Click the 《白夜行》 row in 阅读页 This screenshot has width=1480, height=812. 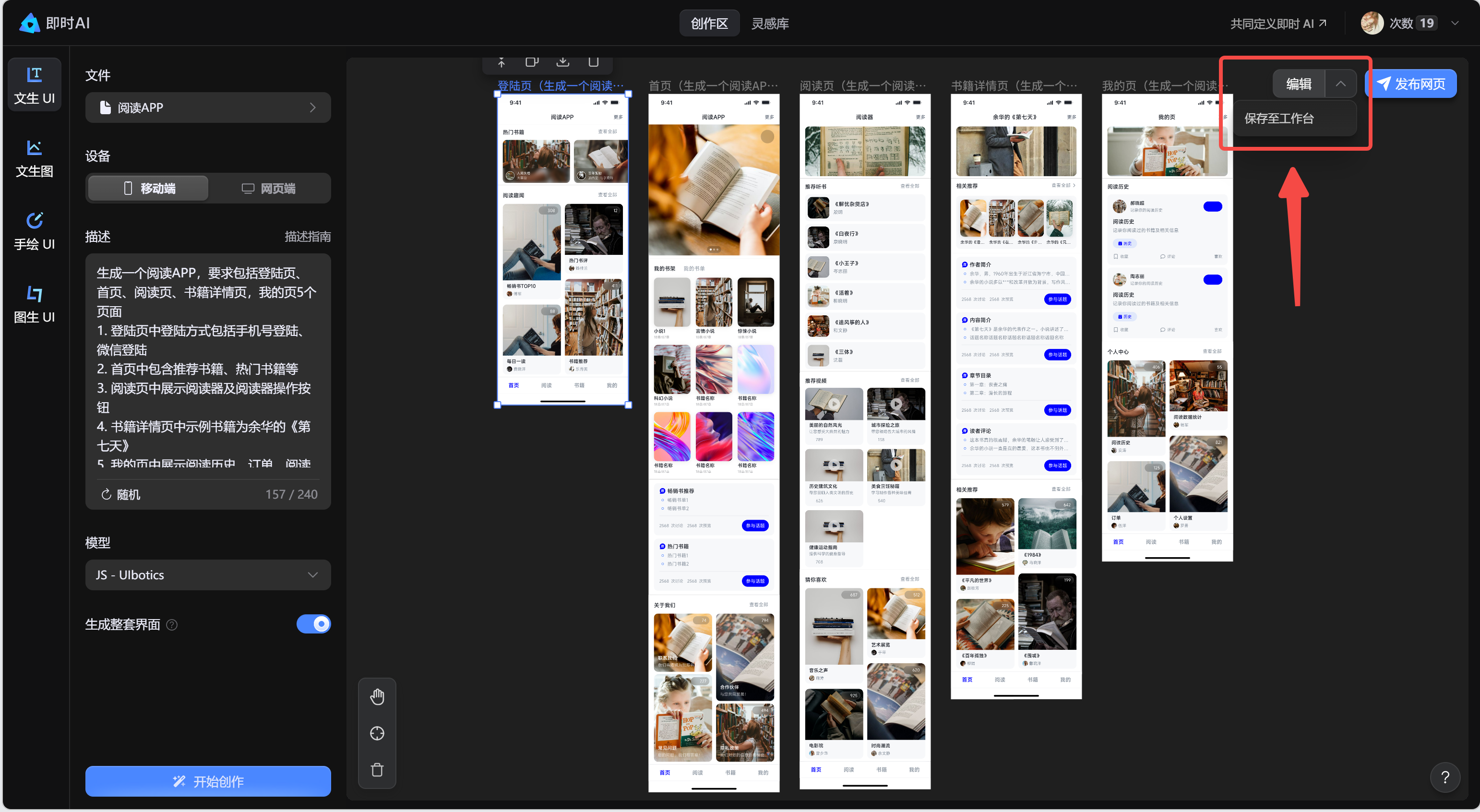865,237
